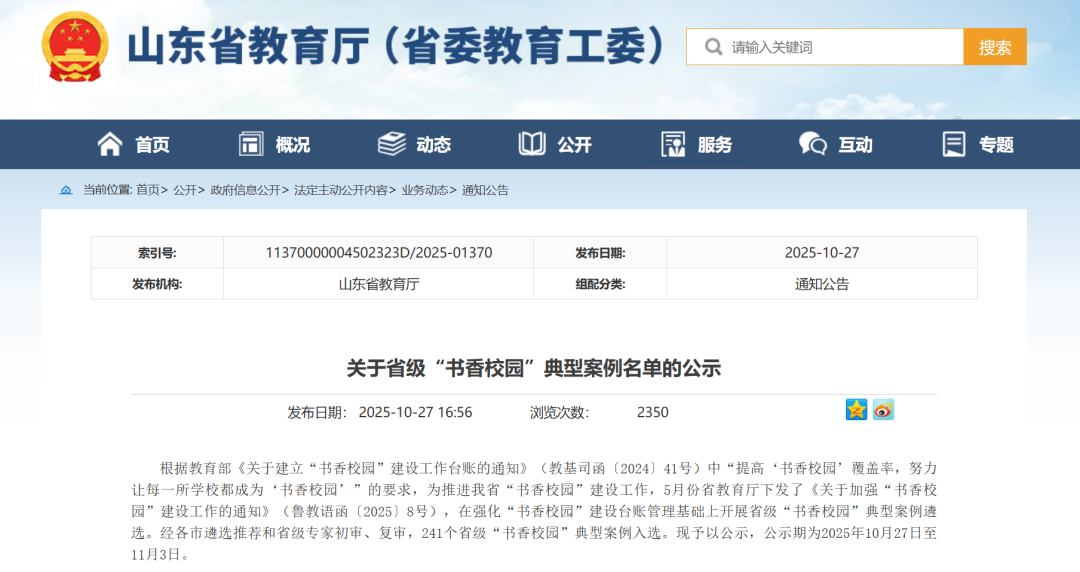Share to Weibo via red icon
The height and width of the screenshot is (572, 1080).
pyautogui.click(x=883, y=410)
